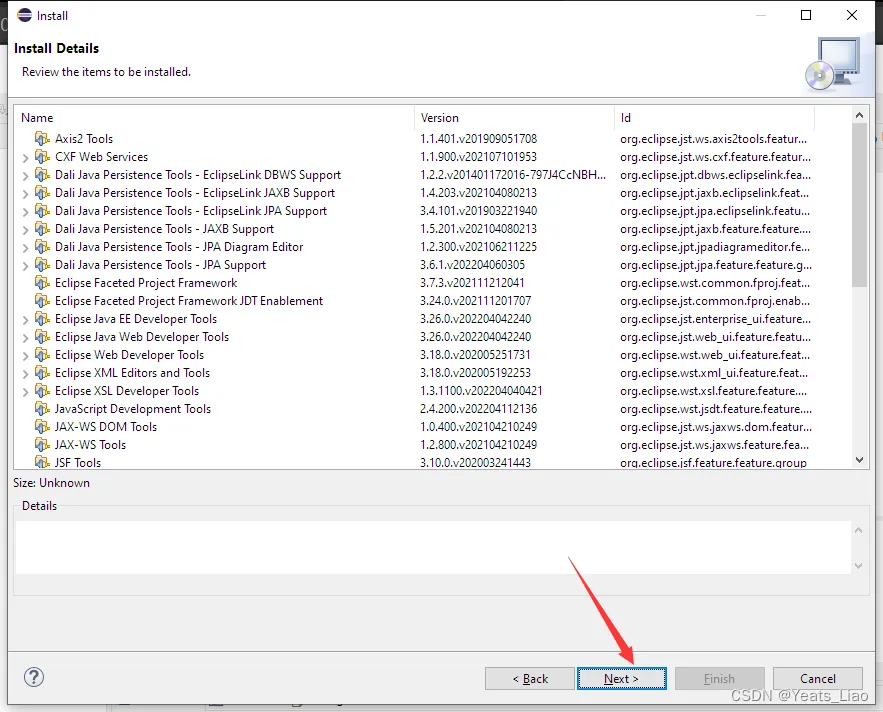Screen dimensions: 883x712
Task: Expand the Eclipse Web Developer Tools node
Action: pos(25,356)
